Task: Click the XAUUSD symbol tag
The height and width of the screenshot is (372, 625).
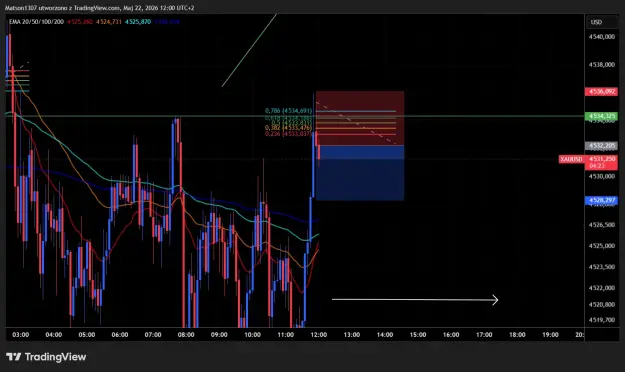Action: click(x=571, y=159)
